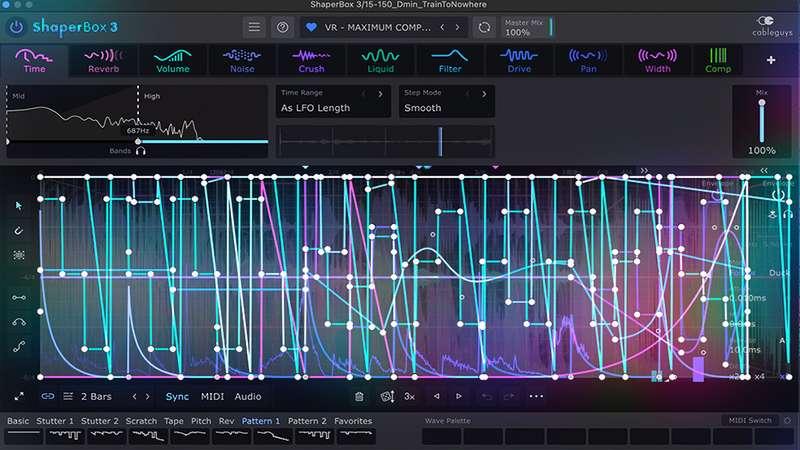Favorite the current preset with heart icon
The height and width of the screenshot is (450, 800).
pos(311,28)
